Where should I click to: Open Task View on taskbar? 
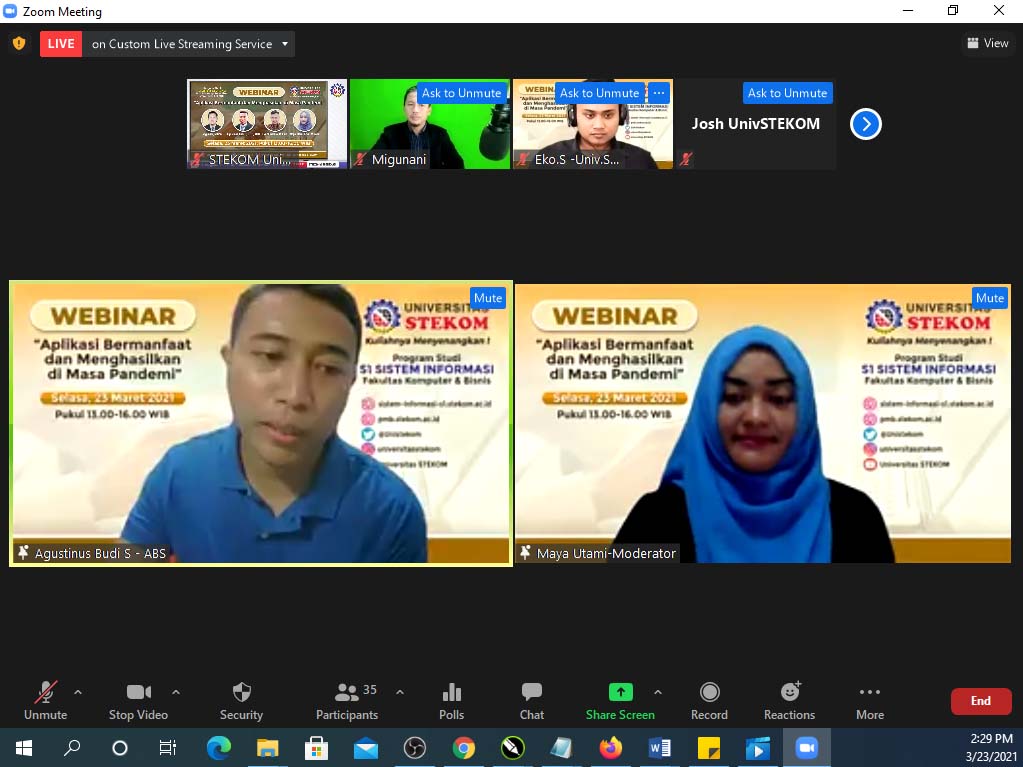[168, 747]
